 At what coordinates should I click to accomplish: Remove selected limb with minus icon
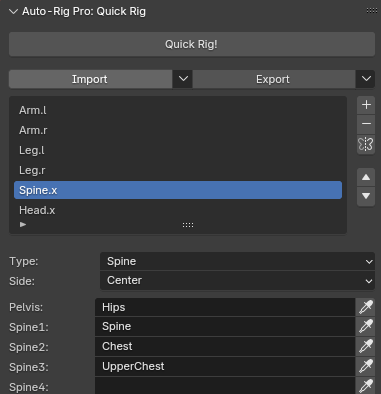(366, 124)
